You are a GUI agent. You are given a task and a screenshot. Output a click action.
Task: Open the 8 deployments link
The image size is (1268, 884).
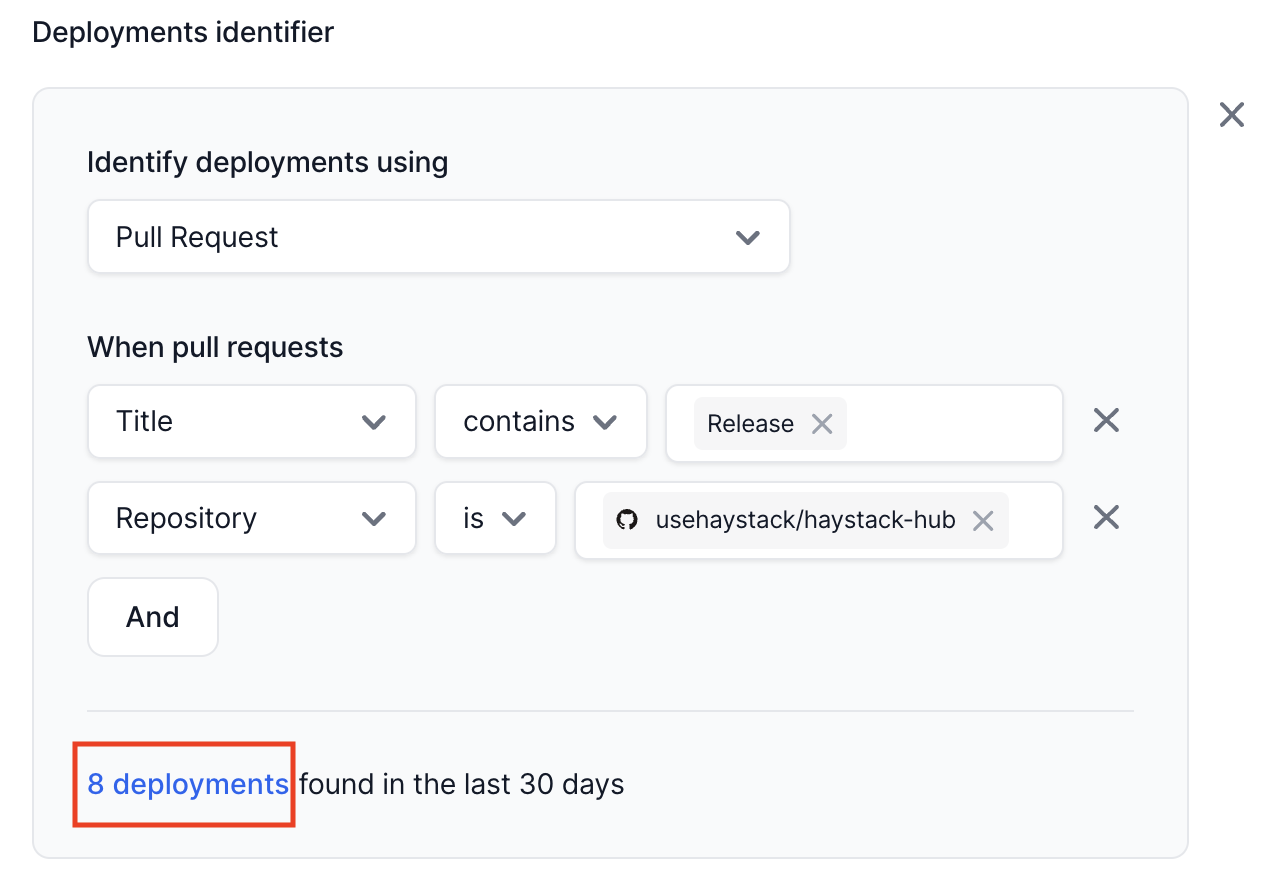(188, 784)
